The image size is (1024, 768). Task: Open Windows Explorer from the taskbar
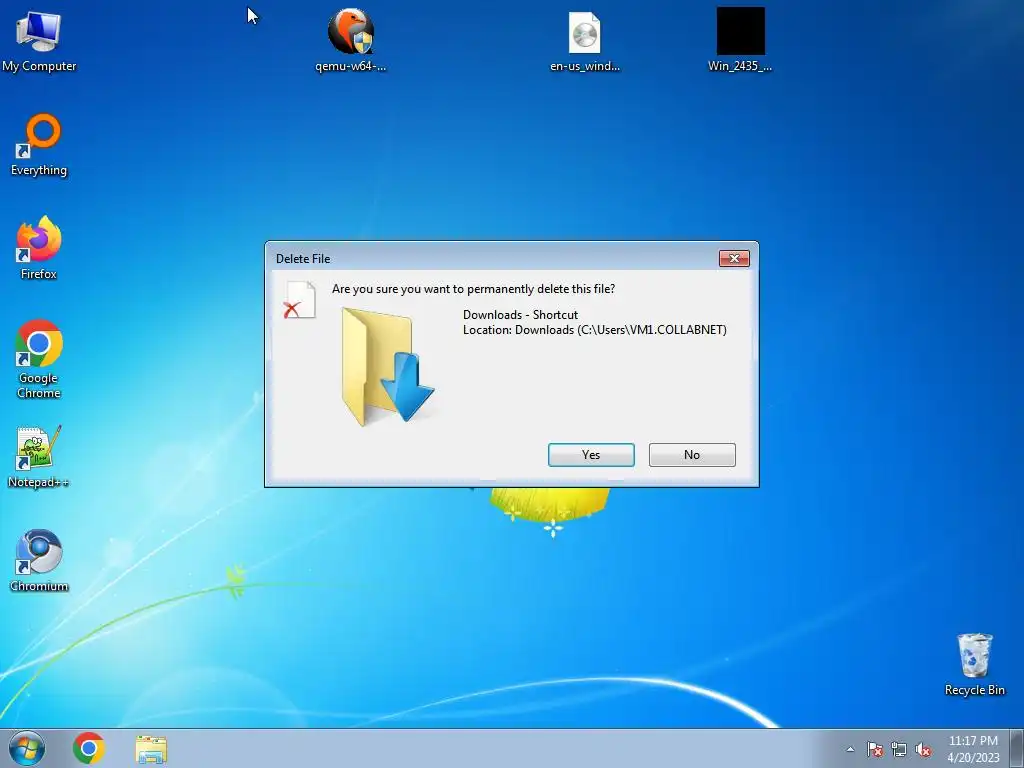tap(151, 749)
